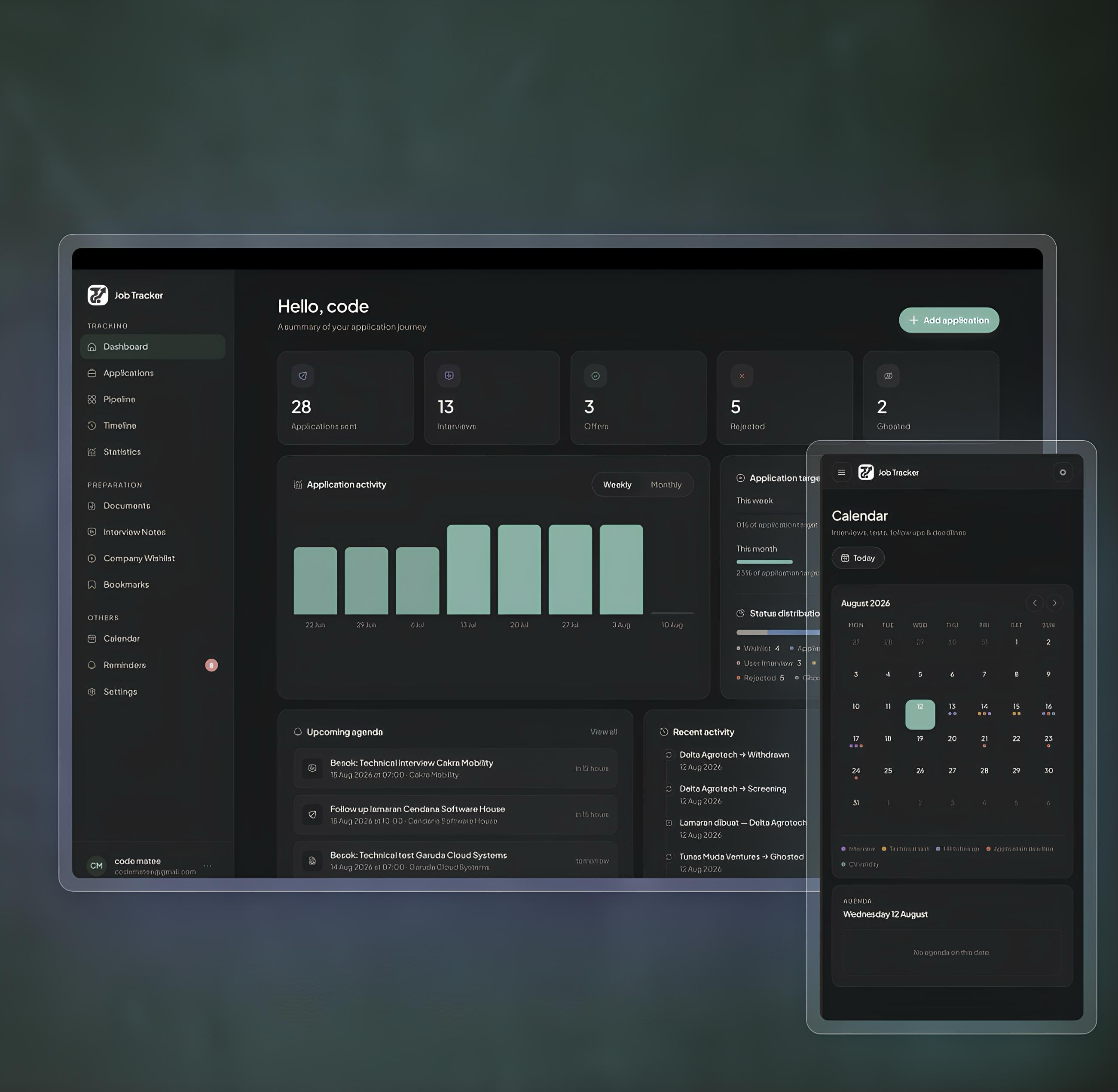Click the Status distribution colored bar

coord(778,632)
